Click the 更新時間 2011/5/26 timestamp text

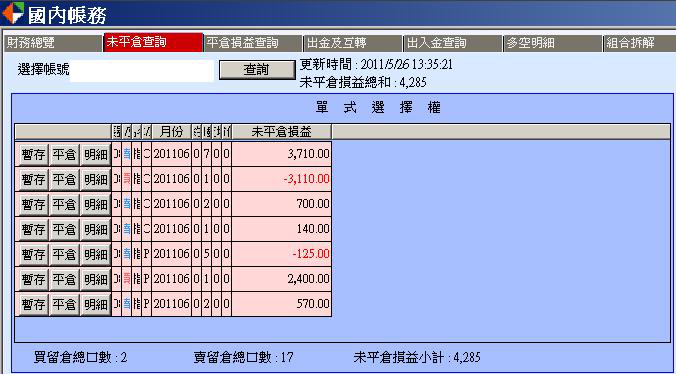click(x=376, y=65)
